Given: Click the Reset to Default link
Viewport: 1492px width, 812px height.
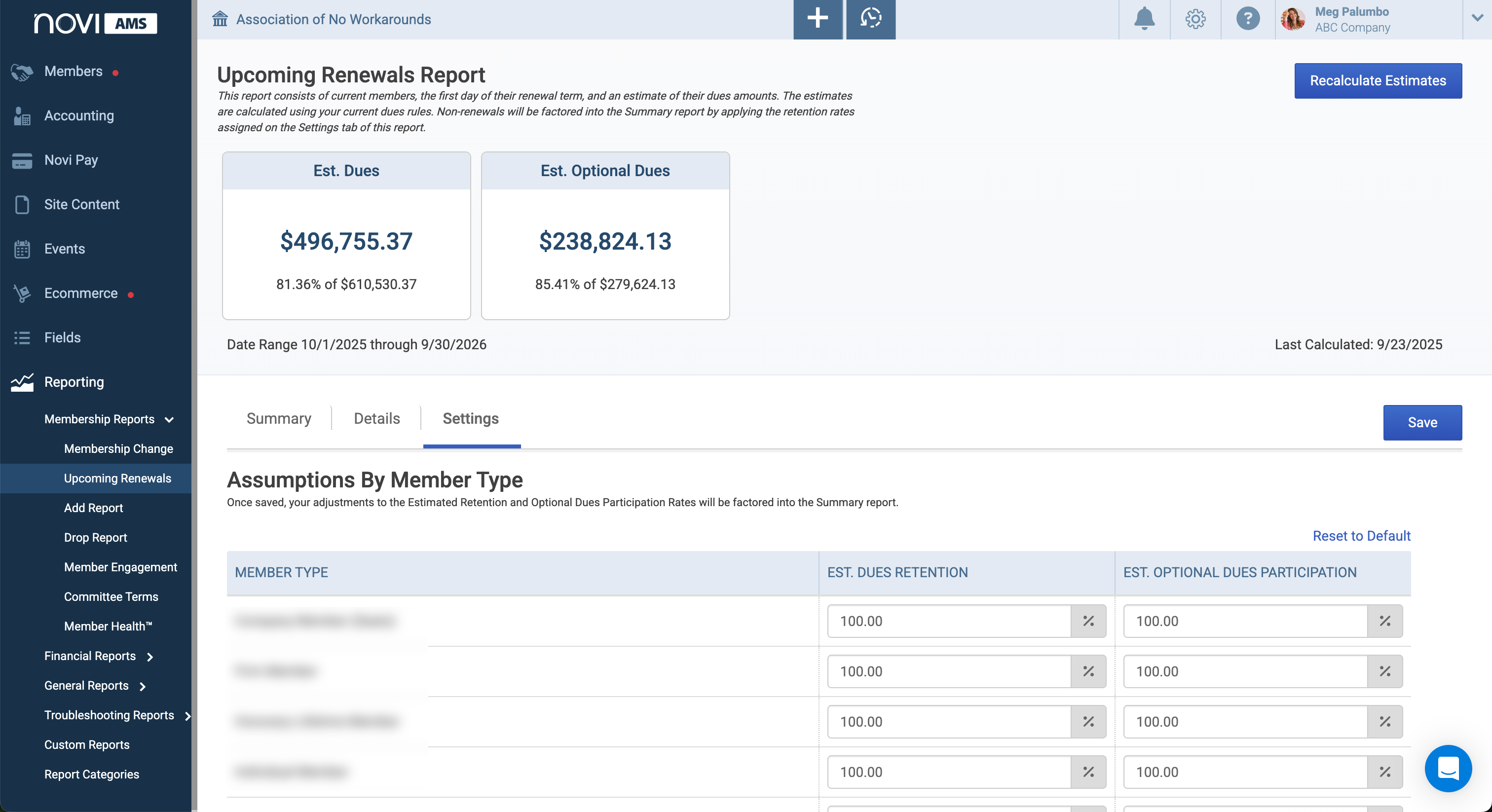Looking at the screenshot, I should (x=1361, y=536).
